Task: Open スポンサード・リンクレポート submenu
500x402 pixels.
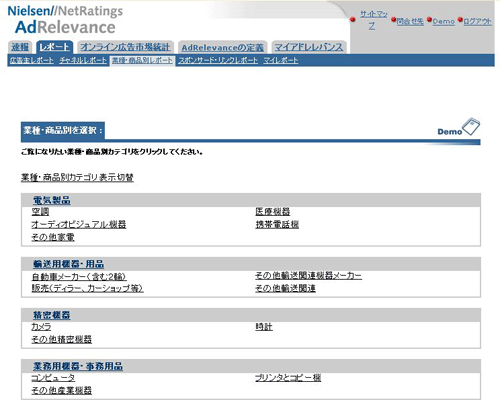Action: (x=218, y=60)
